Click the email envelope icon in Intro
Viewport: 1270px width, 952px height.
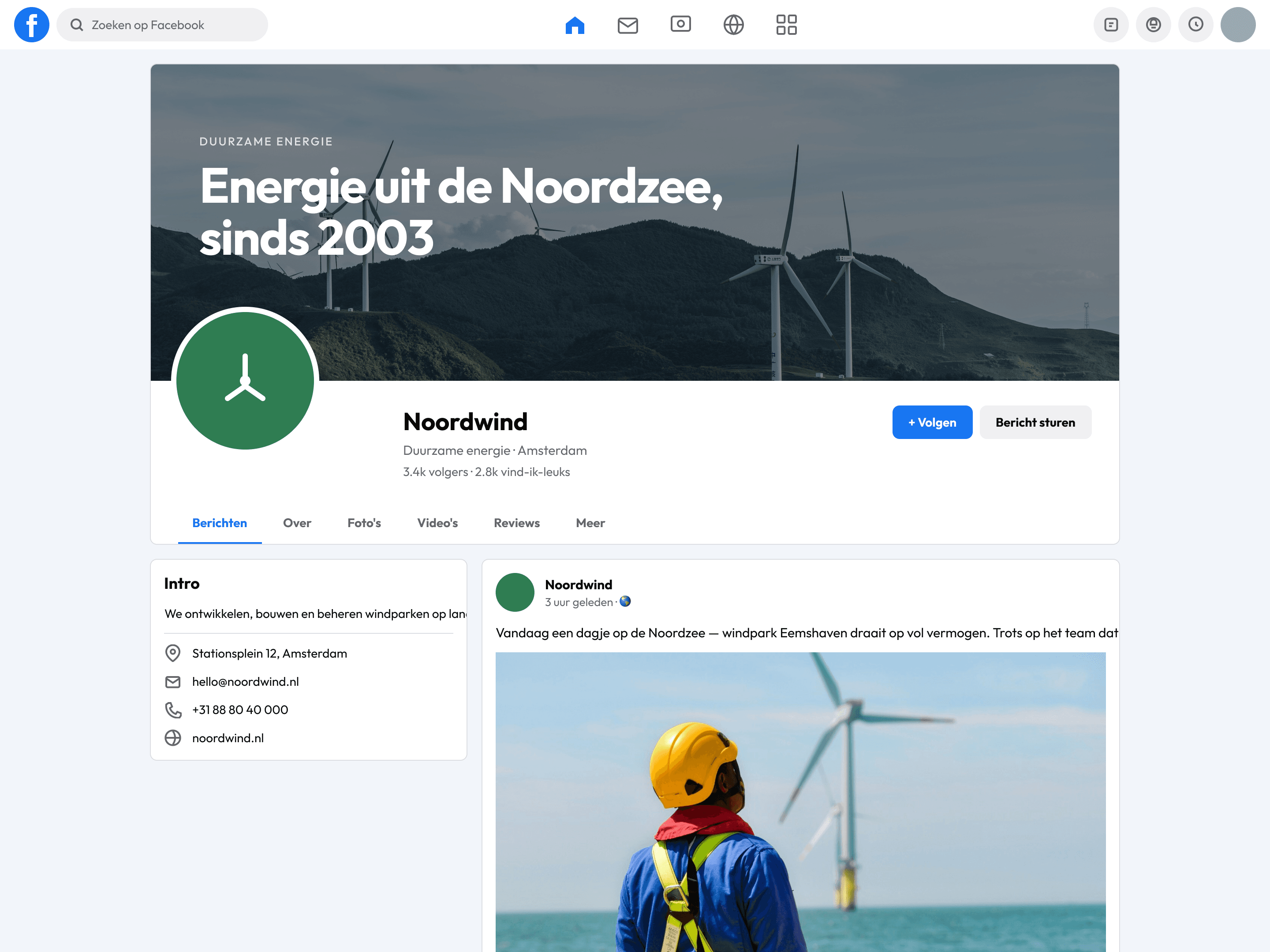173,681
